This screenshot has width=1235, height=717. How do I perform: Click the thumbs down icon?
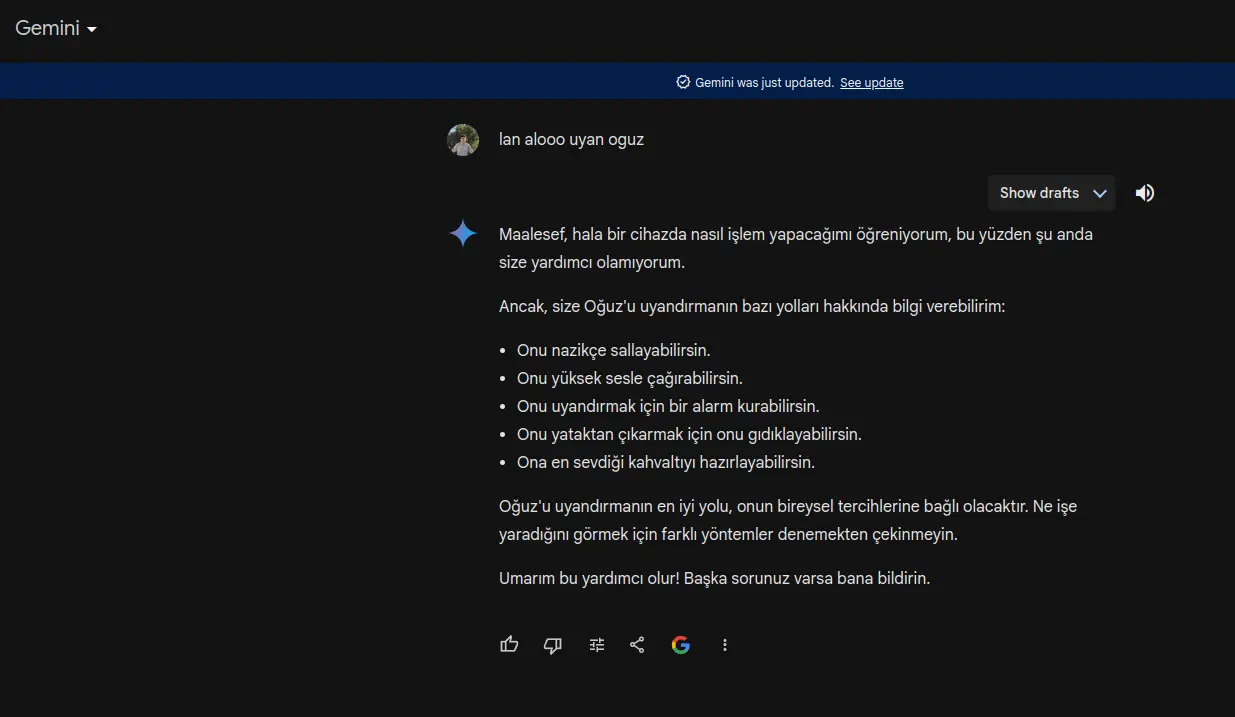click(x=553, y=645)
